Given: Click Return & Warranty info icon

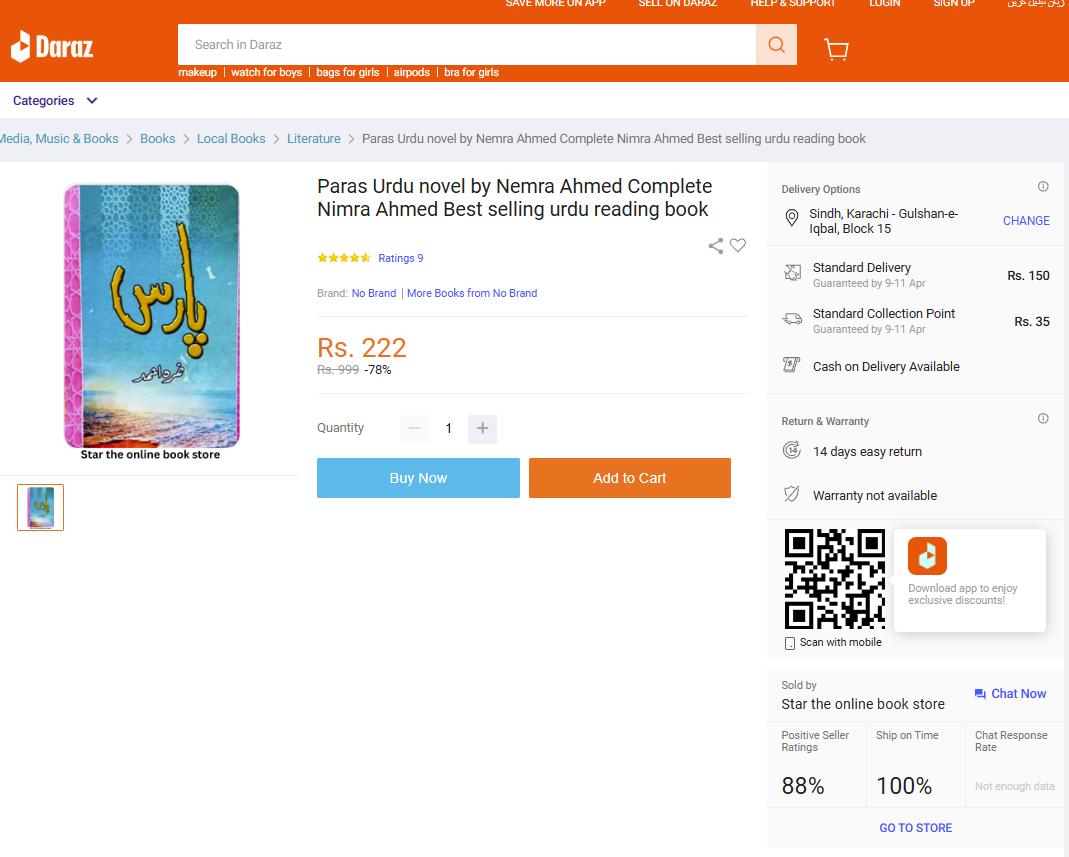Looking at the screenshot, I should [x=1042, y=419].
